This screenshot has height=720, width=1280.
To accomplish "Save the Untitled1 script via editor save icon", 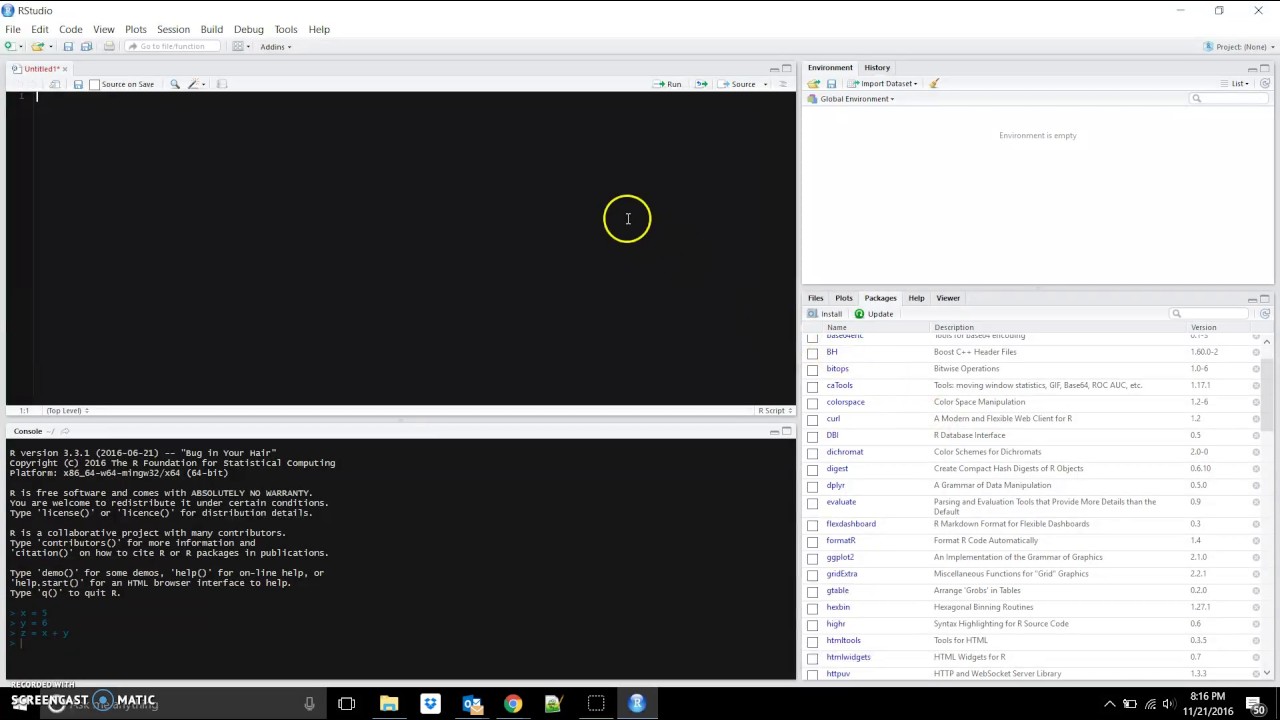I will coord(78,84).
